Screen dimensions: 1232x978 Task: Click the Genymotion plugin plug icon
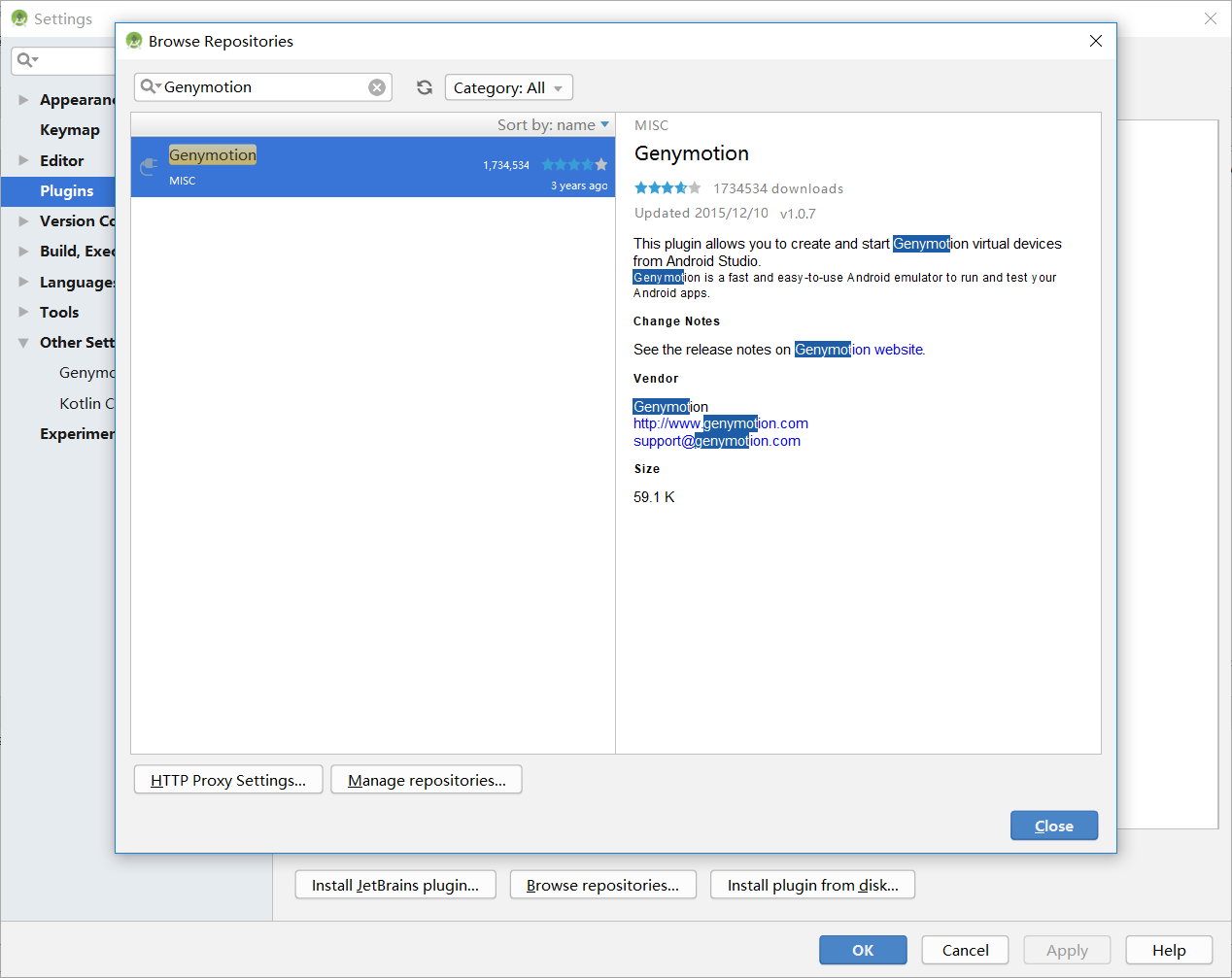[x=149, y=167]
